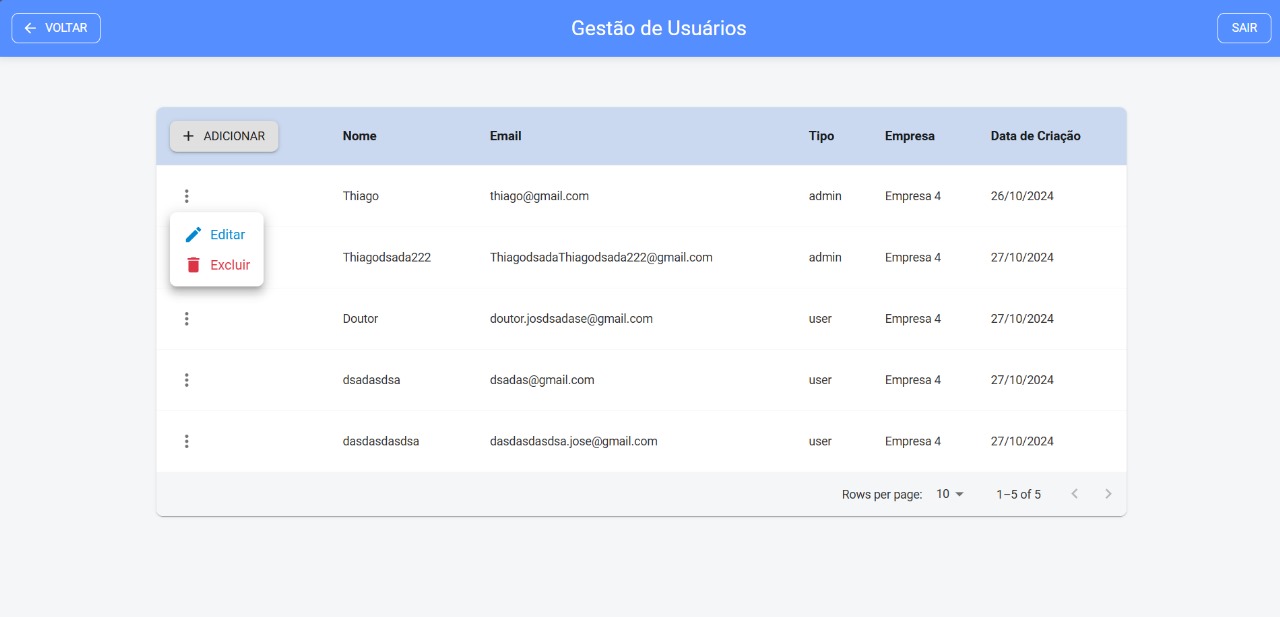1280x617 pixels.
Task: Go to the previous page of users
Action: tap(1075, 494)
